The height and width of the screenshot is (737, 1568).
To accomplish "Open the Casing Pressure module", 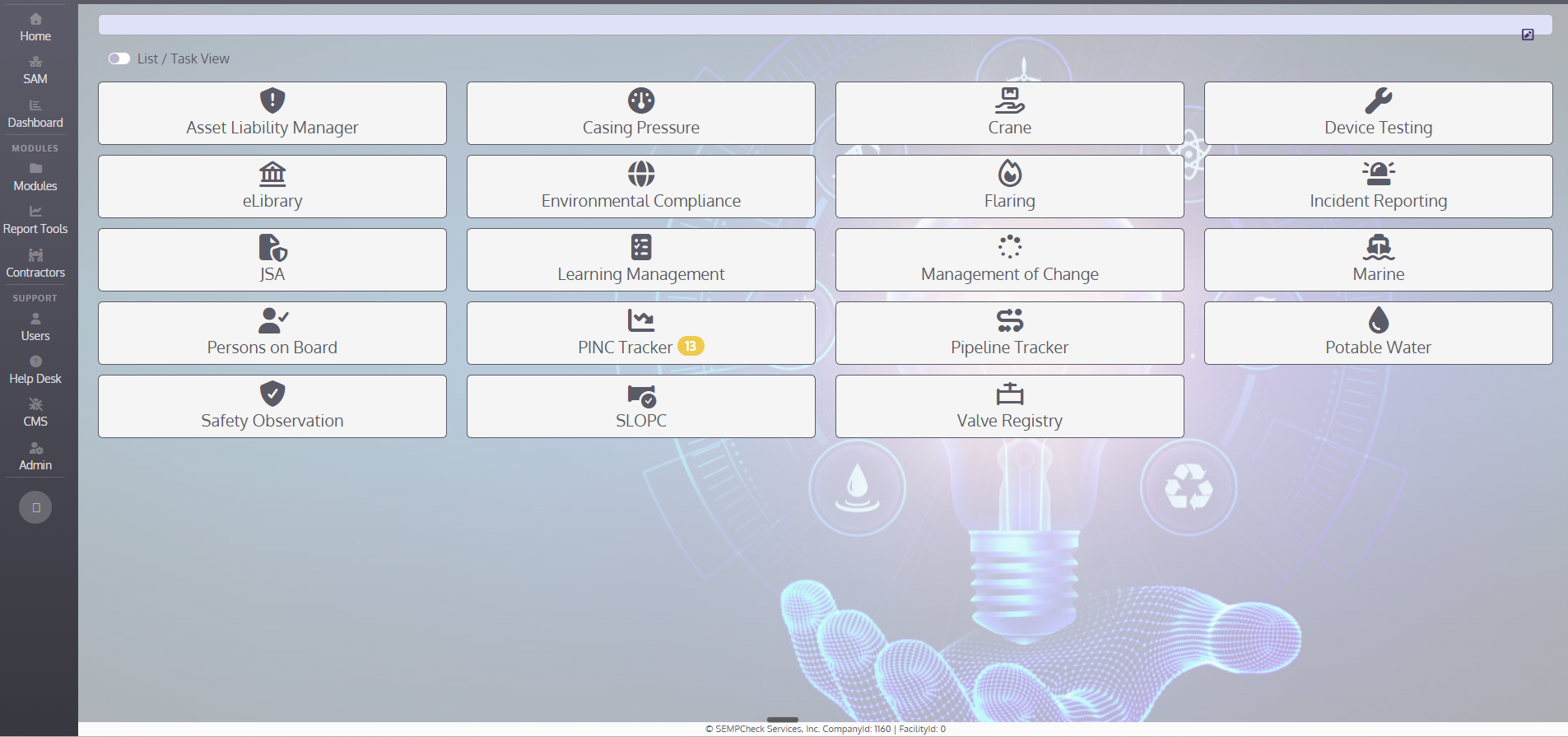I will [x=641, y=114].
